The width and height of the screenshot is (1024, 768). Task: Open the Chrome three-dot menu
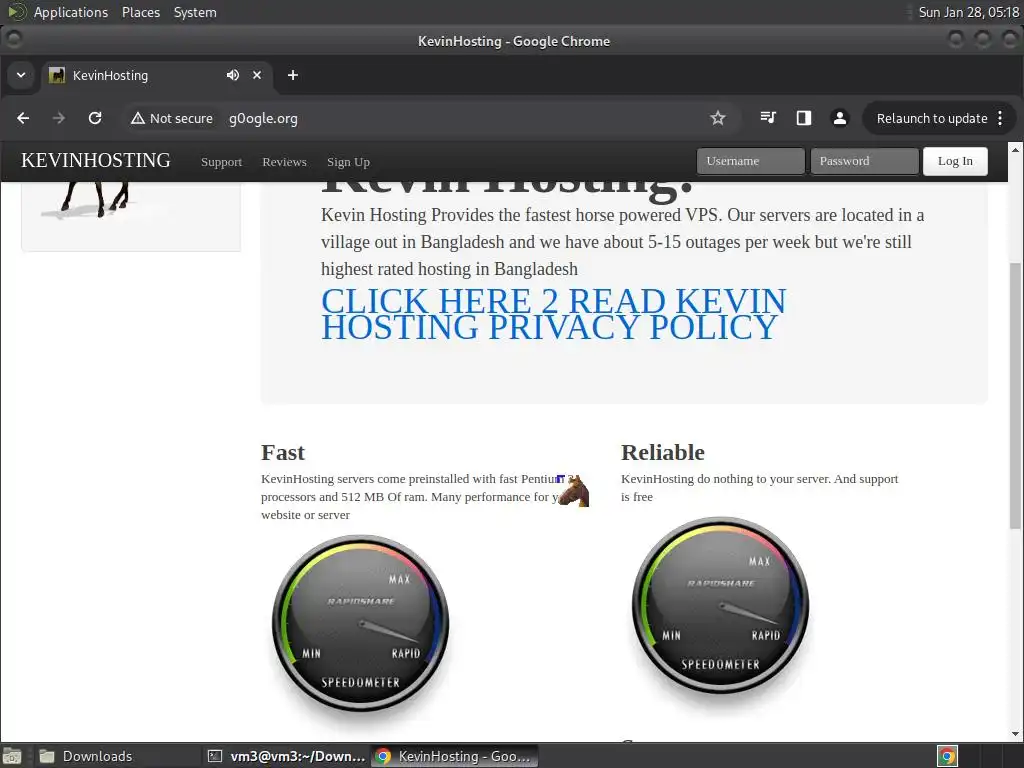1000,118
